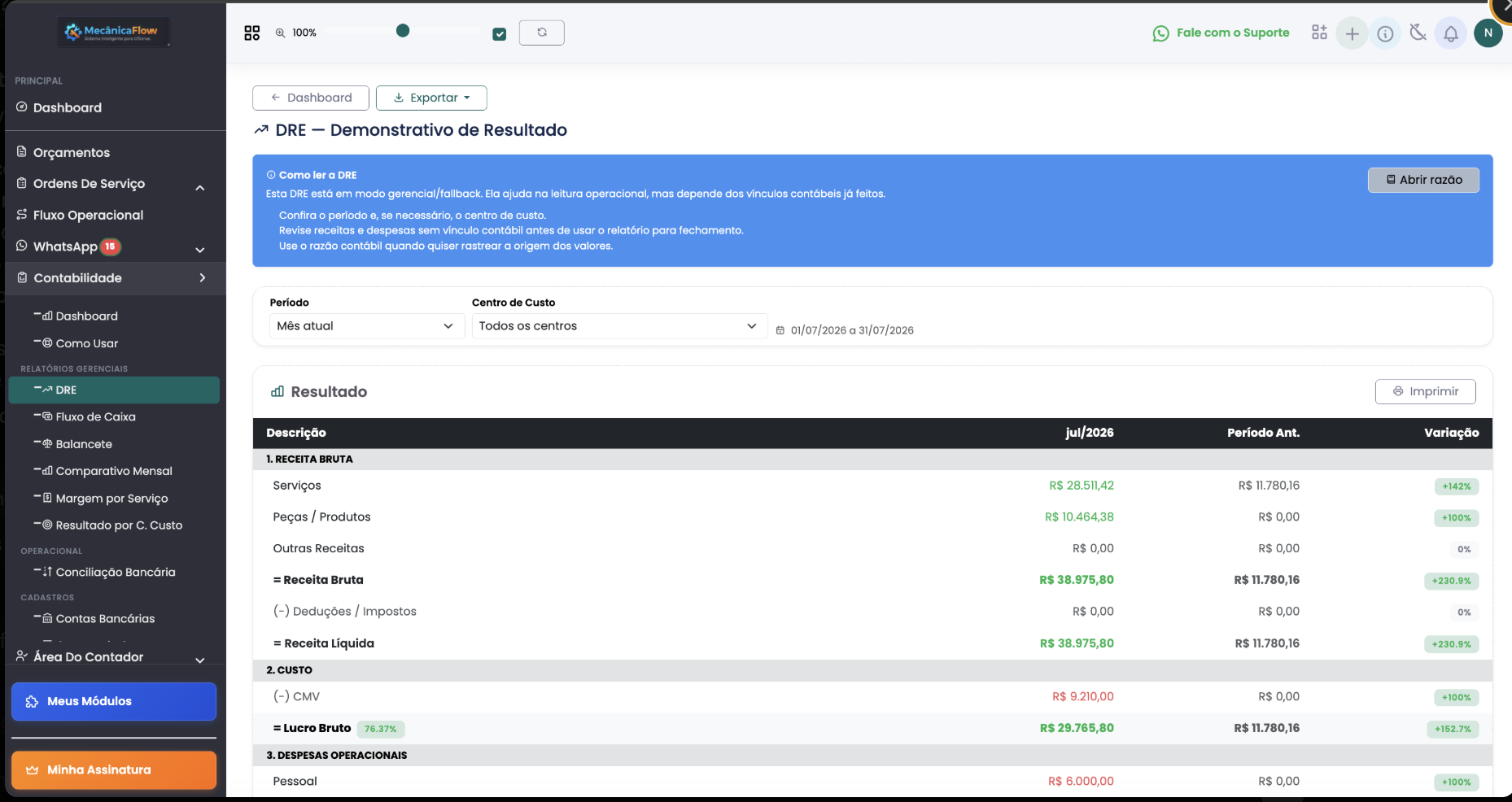The width and height of the screenshot is (1512, 802).
Task: Toggle the green checkbox beside zoom slider
Action: (x=500, y=33)
